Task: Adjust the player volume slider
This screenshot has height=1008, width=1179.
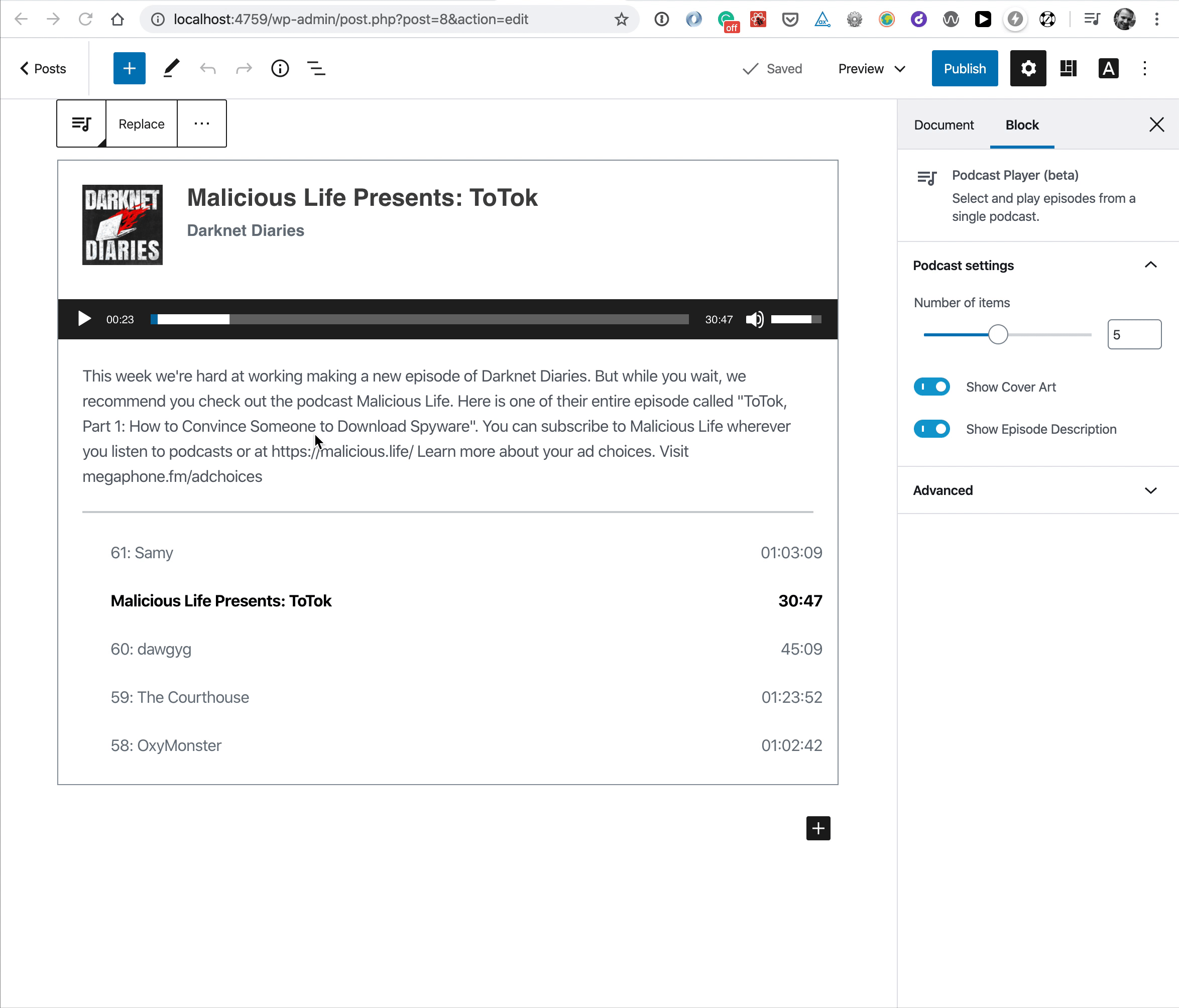Action: pyautogui.click(x=796, y=319)
